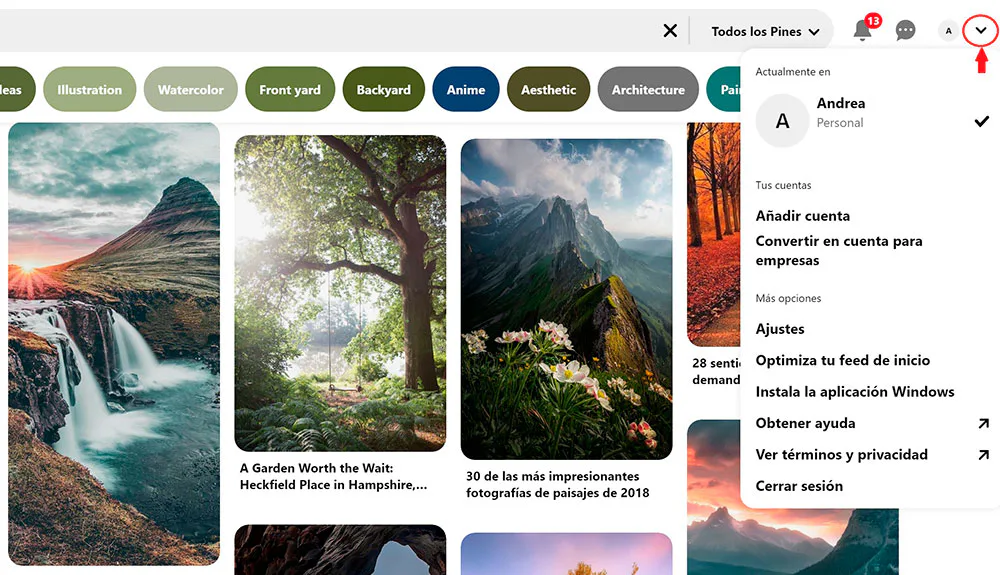Viewport: 1000px width, 575px height.
Task: Open Ver términos y privacidad
Action: pos(841,455)
